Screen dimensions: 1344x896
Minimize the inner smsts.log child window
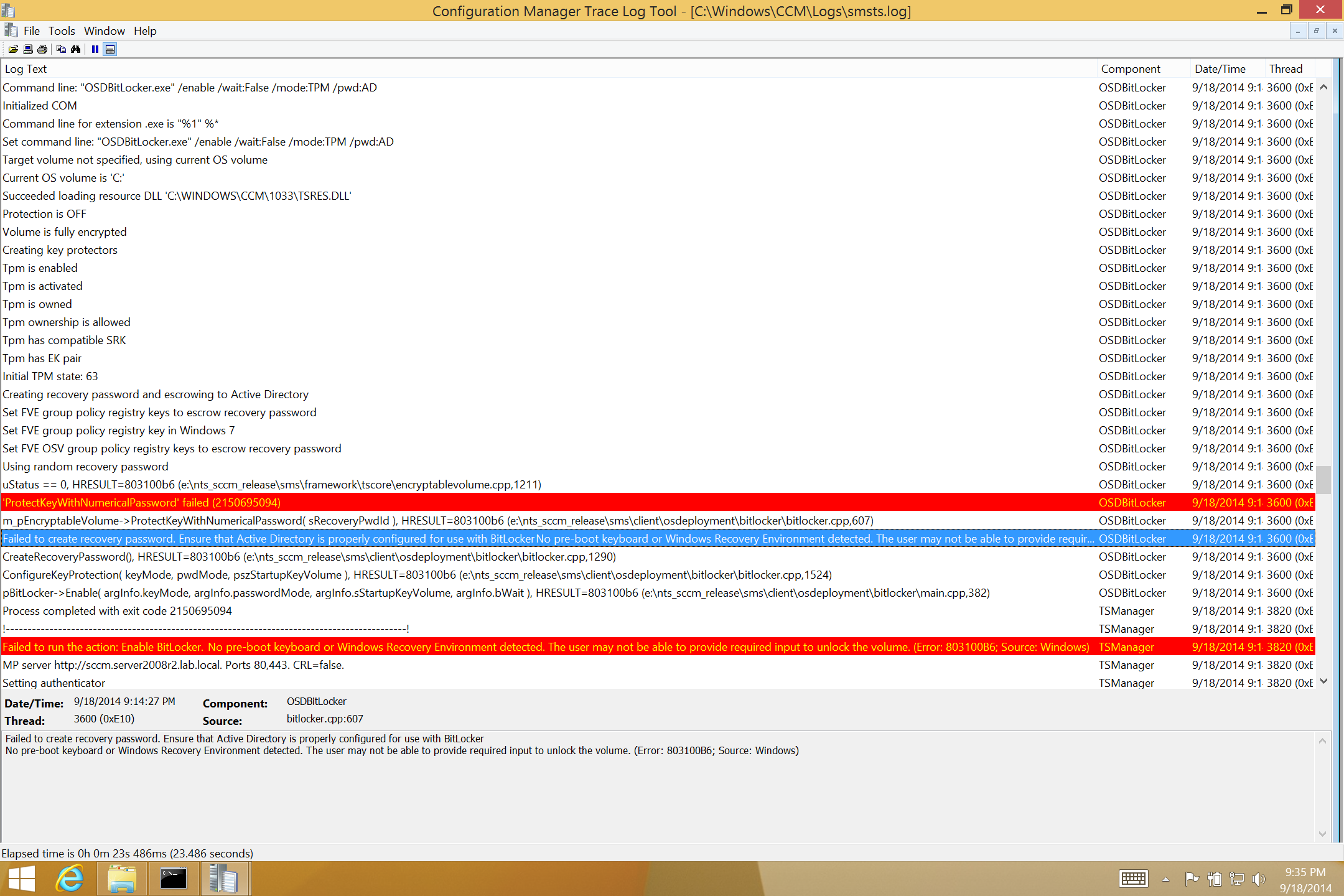(1298, 30)
